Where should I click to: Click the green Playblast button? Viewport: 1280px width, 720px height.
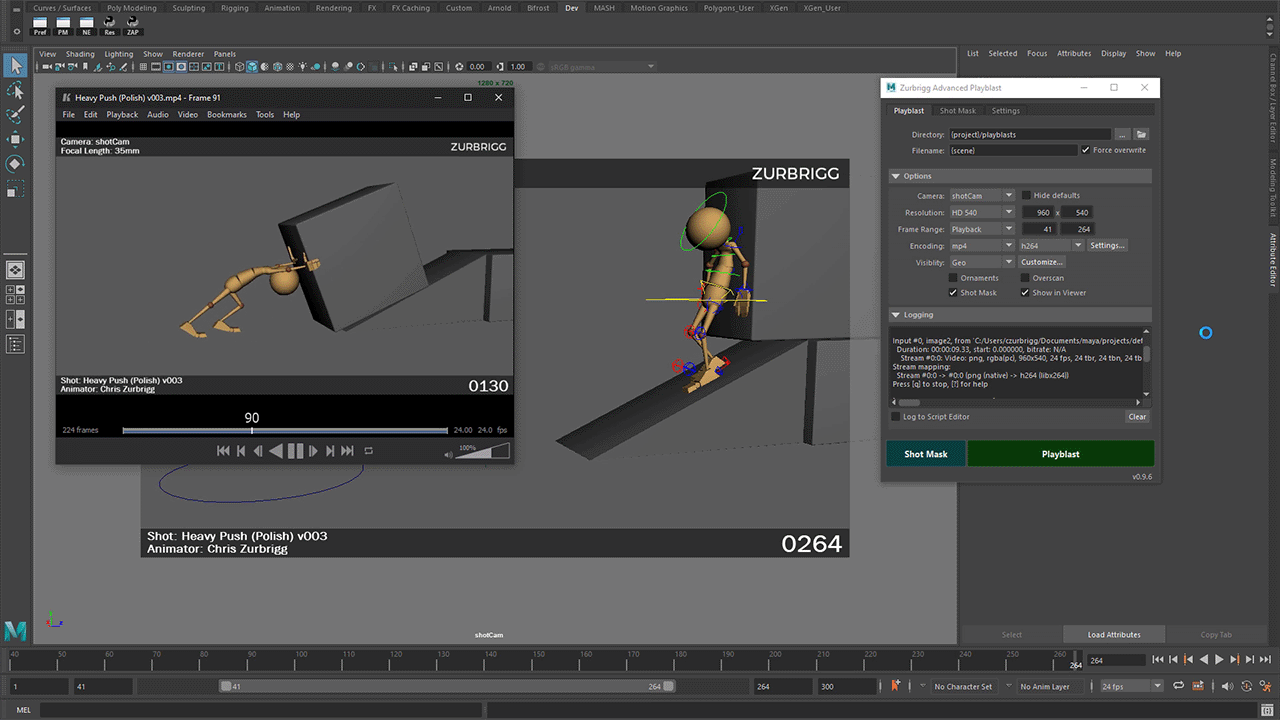[x=1060, y=454]
